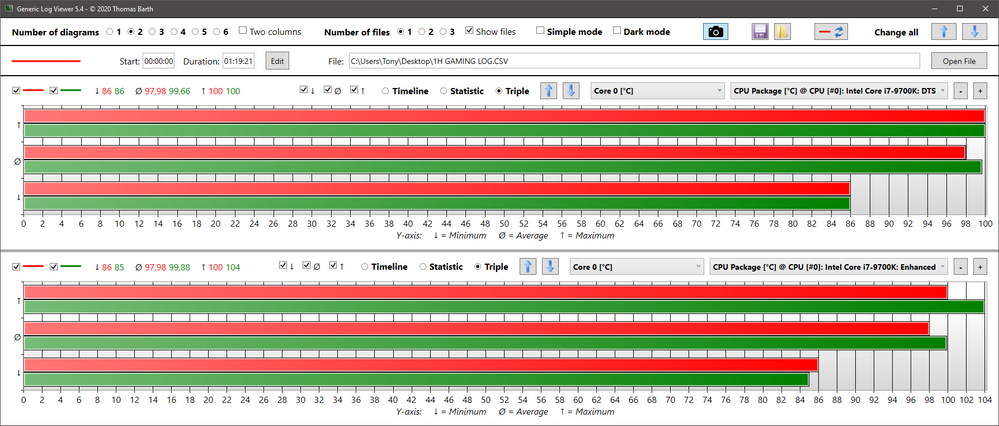
Task: Click the Edit button beside Duration
Action: click(276, 61)
